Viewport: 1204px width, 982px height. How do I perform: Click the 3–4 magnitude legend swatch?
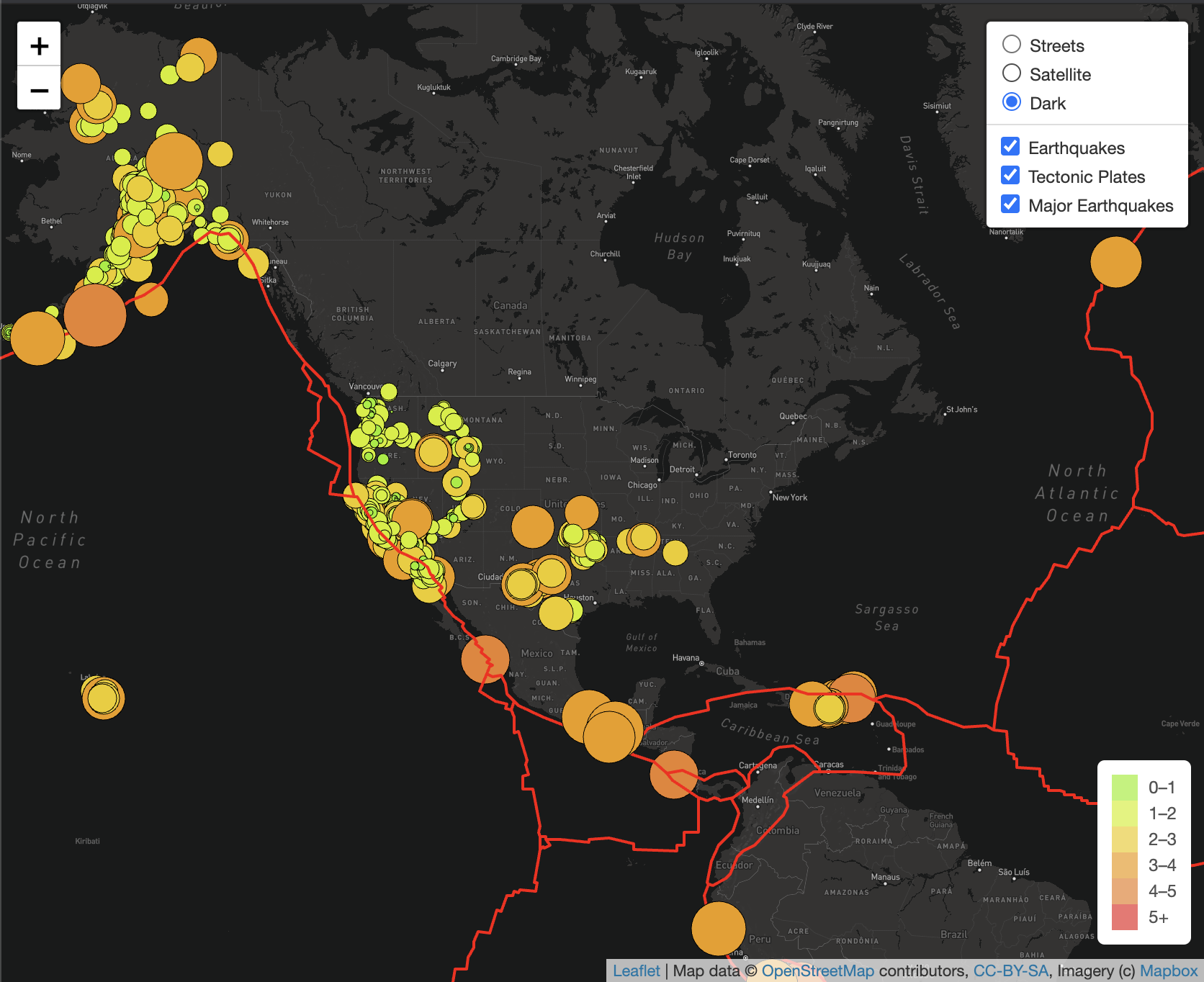click(1124, 865)
